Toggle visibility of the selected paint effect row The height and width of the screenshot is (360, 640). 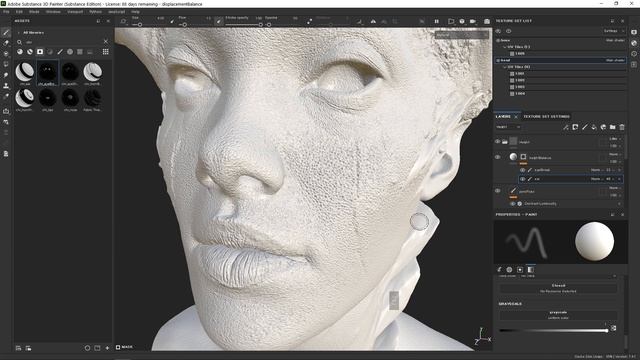click(x=522, y=179)
